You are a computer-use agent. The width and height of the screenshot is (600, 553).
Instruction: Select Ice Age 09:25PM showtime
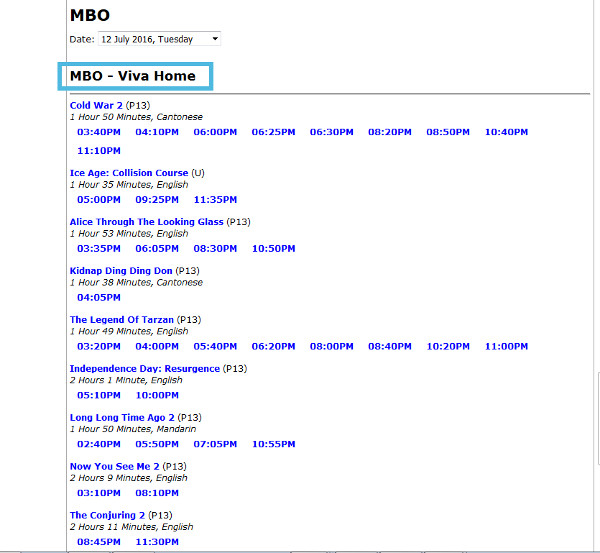click(x=157, y=200)
